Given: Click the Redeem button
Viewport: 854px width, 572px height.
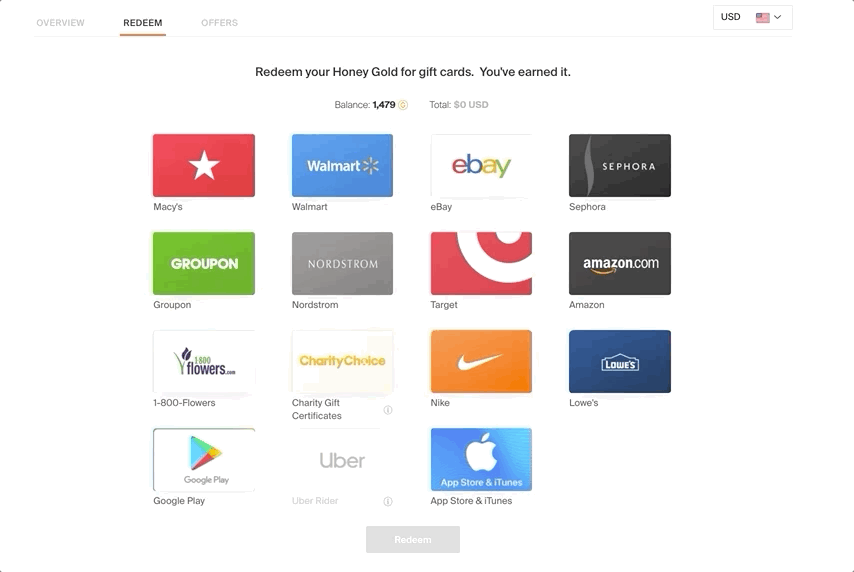Looking at the screenshot, I should pyautogui.click(x=413, y=539).
